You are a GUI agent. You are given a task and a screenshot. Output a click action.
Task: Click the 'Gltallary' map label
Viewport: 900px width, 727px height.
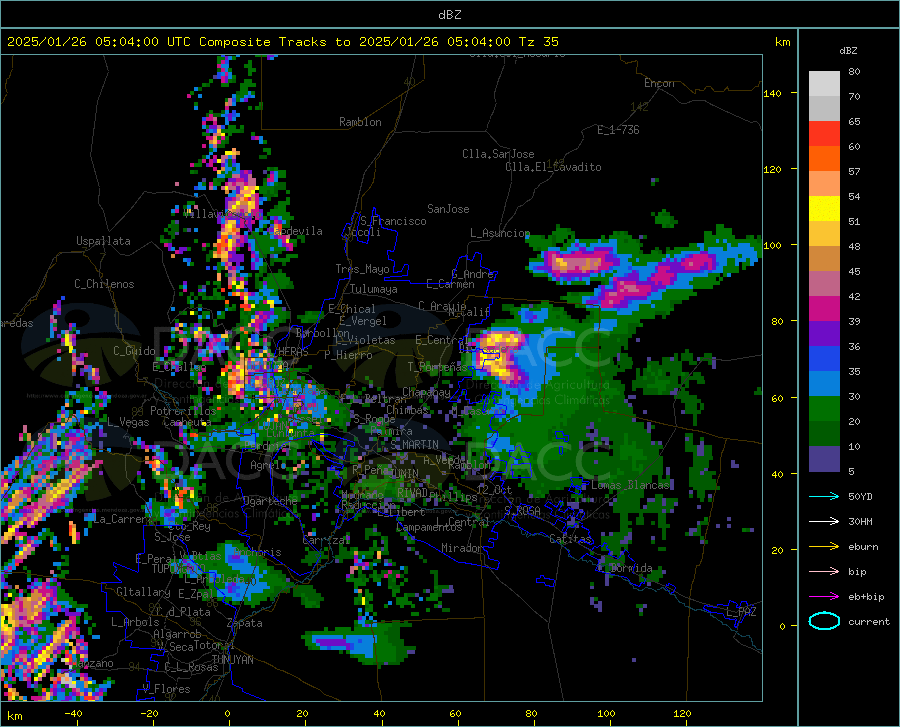pos(143,592)
